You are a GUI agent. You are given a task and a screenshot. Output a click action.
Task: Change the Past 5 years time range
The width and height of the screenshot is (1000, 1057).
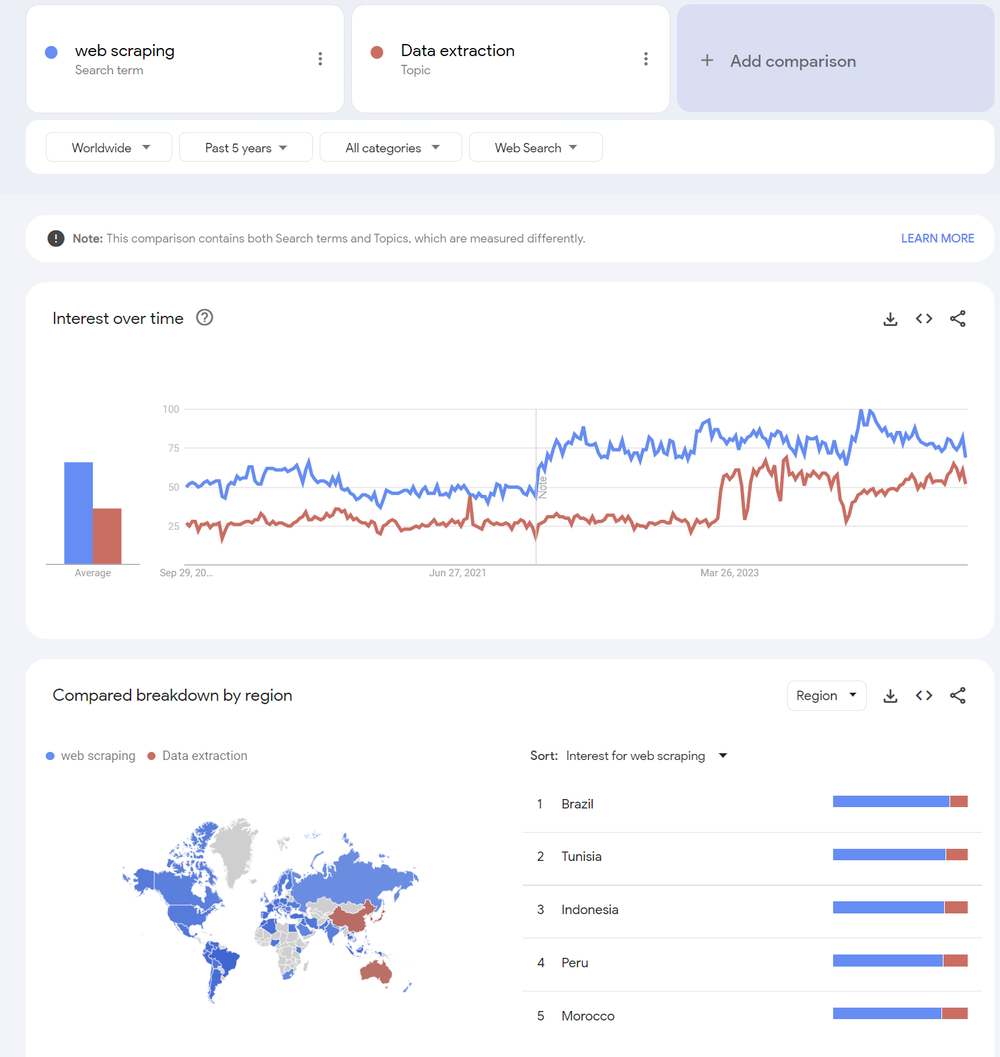245,146
